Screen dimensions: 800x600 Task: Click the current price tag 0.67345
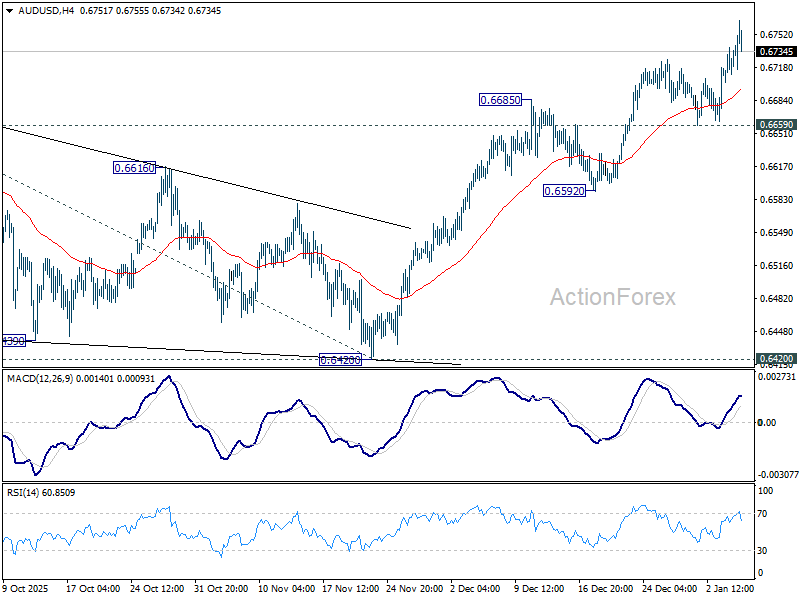776,52
